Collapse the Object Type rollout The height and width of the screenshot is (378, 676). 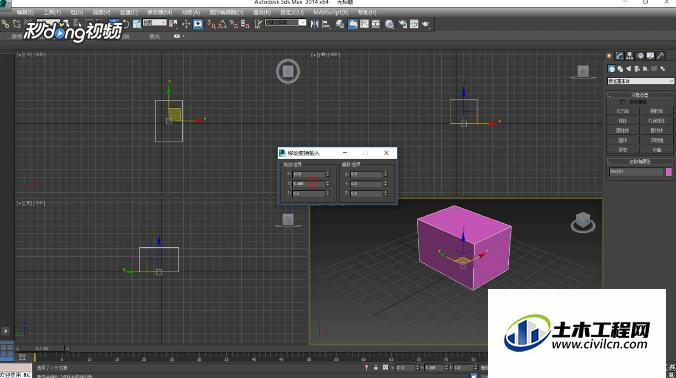pyautogui.click(x=640, y=95)
